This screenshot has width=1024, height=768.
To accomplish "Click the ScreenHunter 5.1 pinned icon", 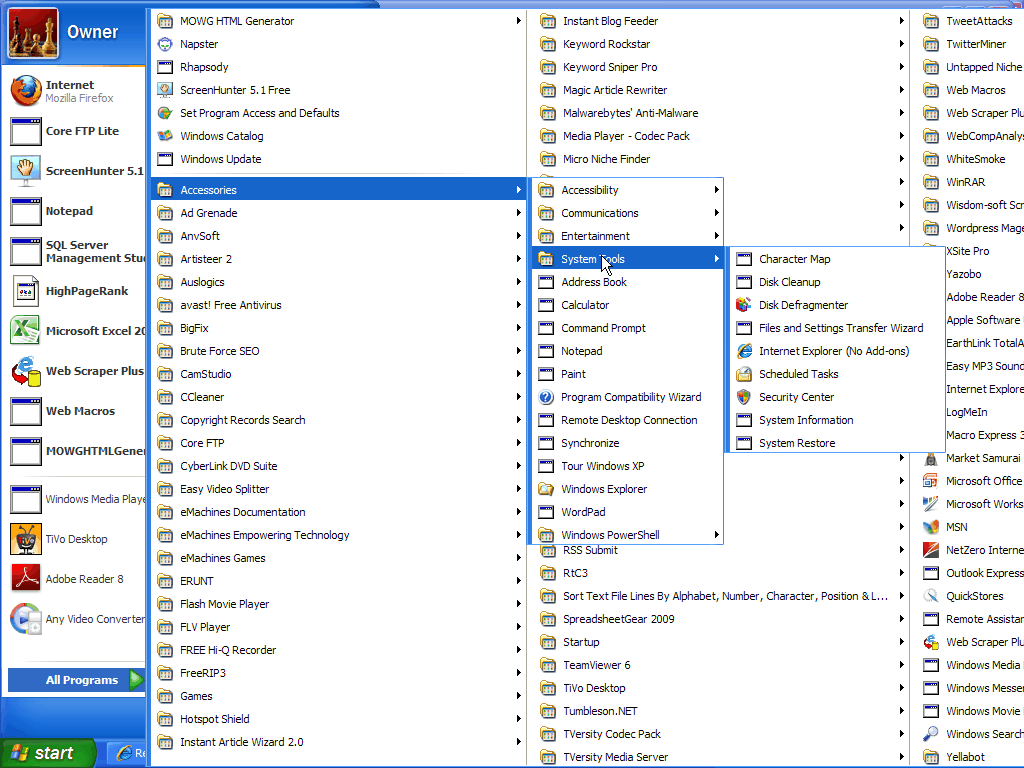I will click(26, 171).
